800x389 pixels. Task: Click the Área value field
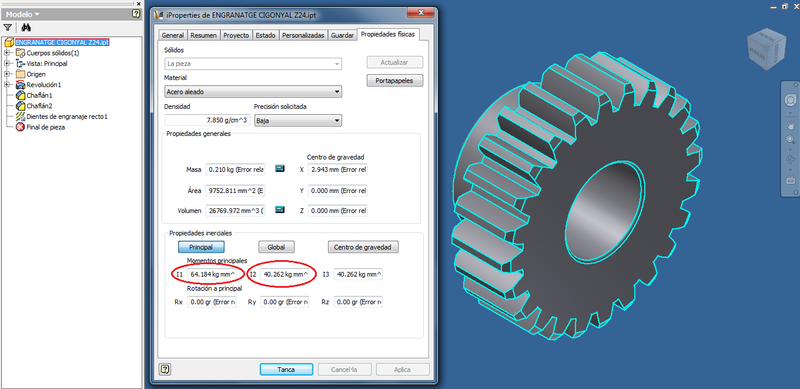(236, 191)
